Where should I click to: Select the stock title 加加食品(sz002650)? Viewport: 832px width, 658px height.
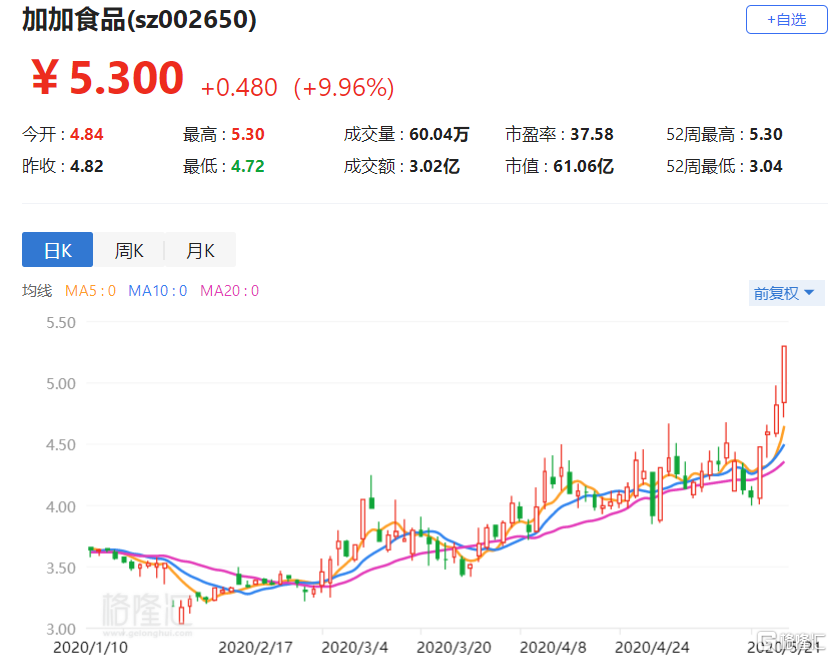pos(139,20)
